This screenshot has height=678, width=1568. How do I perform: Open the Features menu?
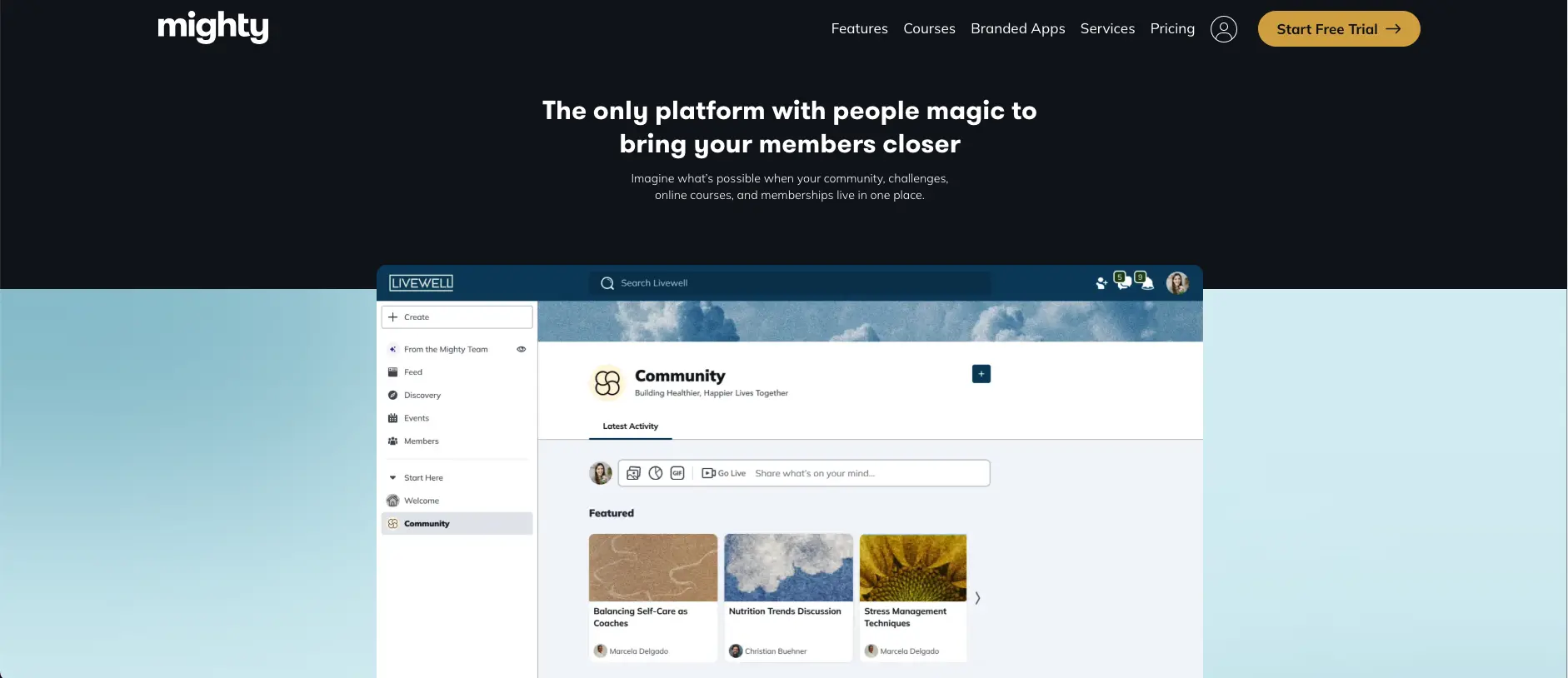(x=859, y=28)
